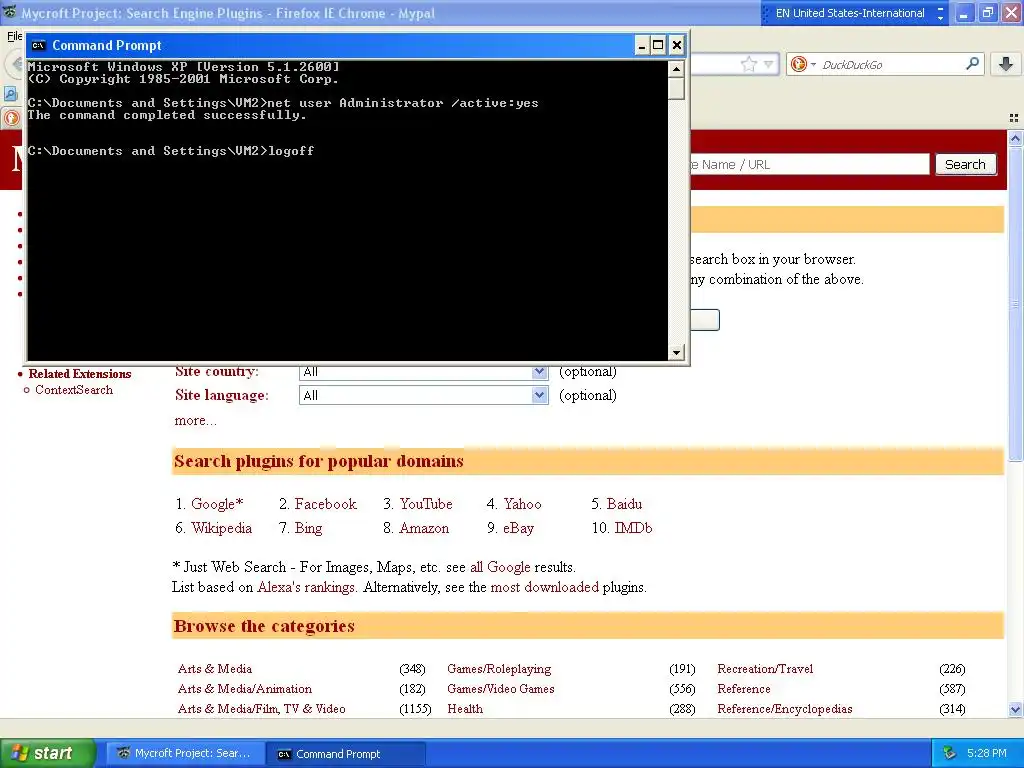Click the 'more...' options link
The image size is (1024, 768).
(x=195, y=421)
